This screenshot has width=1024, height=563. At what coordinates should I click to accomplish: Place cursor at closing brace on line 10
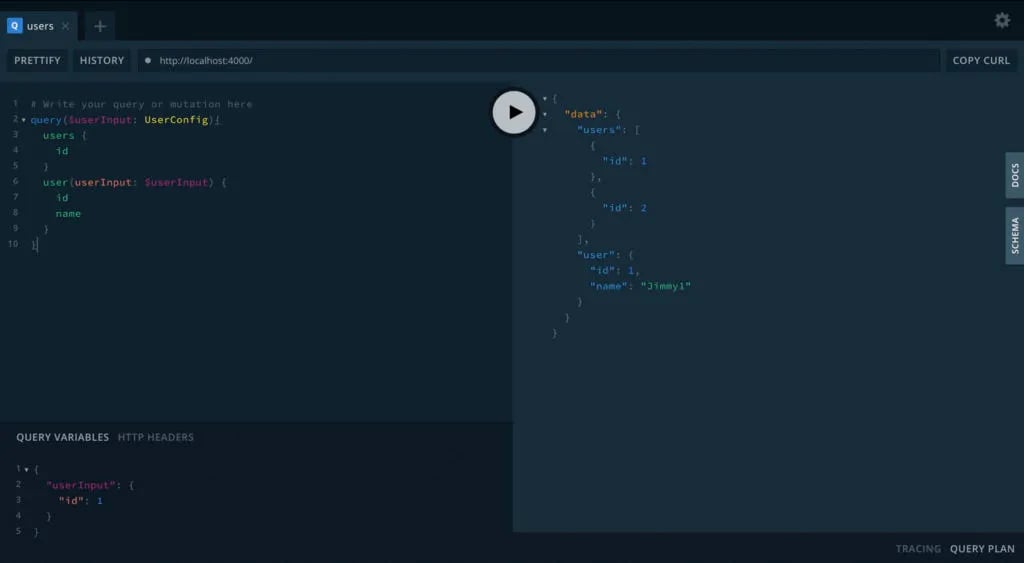pos(34,244)
